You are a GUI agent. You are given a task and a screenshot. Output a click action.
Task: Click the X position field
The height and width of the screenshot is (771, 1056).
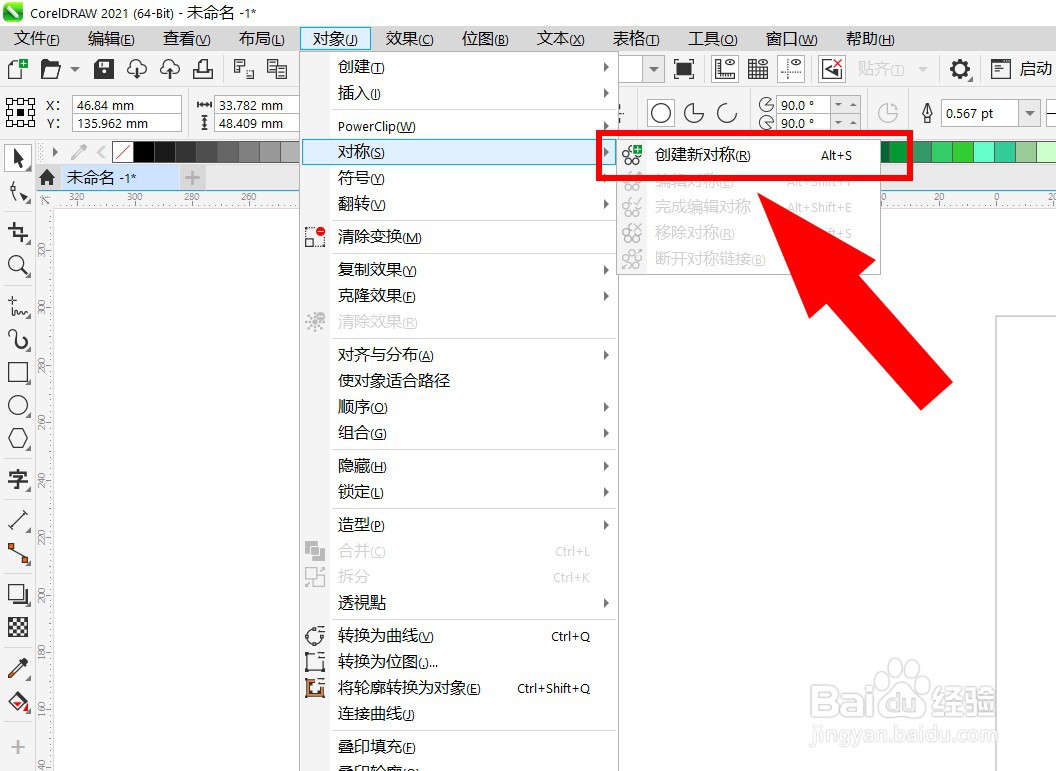tap(127, 105)
